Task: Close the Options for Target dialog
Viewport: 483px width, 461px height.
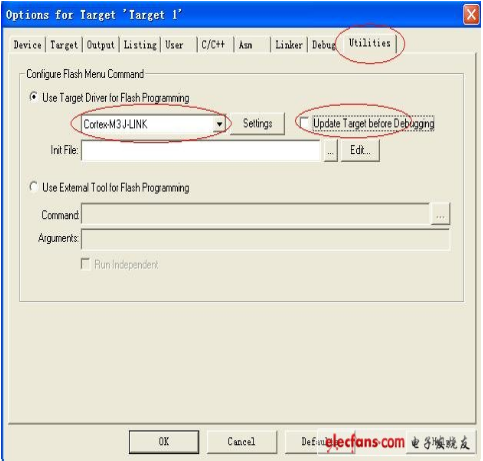Action: click(x=471, y=14)
